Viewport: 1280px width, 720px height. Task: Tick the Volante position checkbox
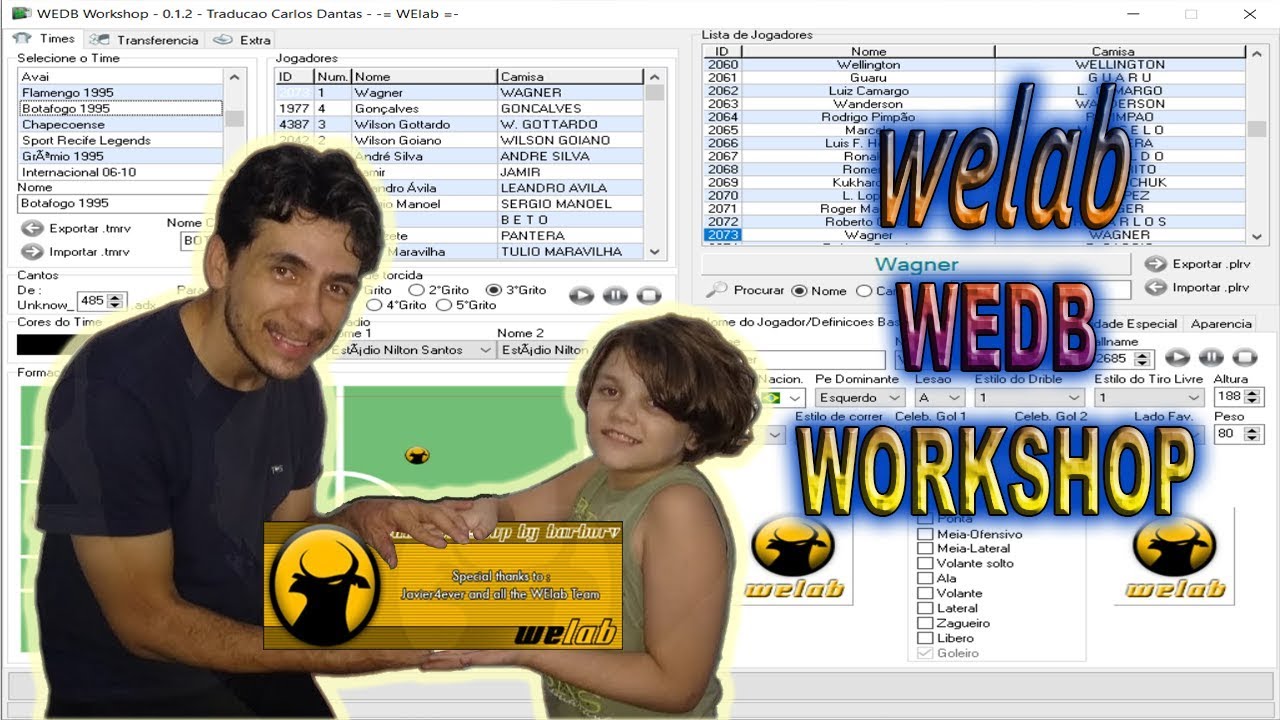tap(925, 593)
